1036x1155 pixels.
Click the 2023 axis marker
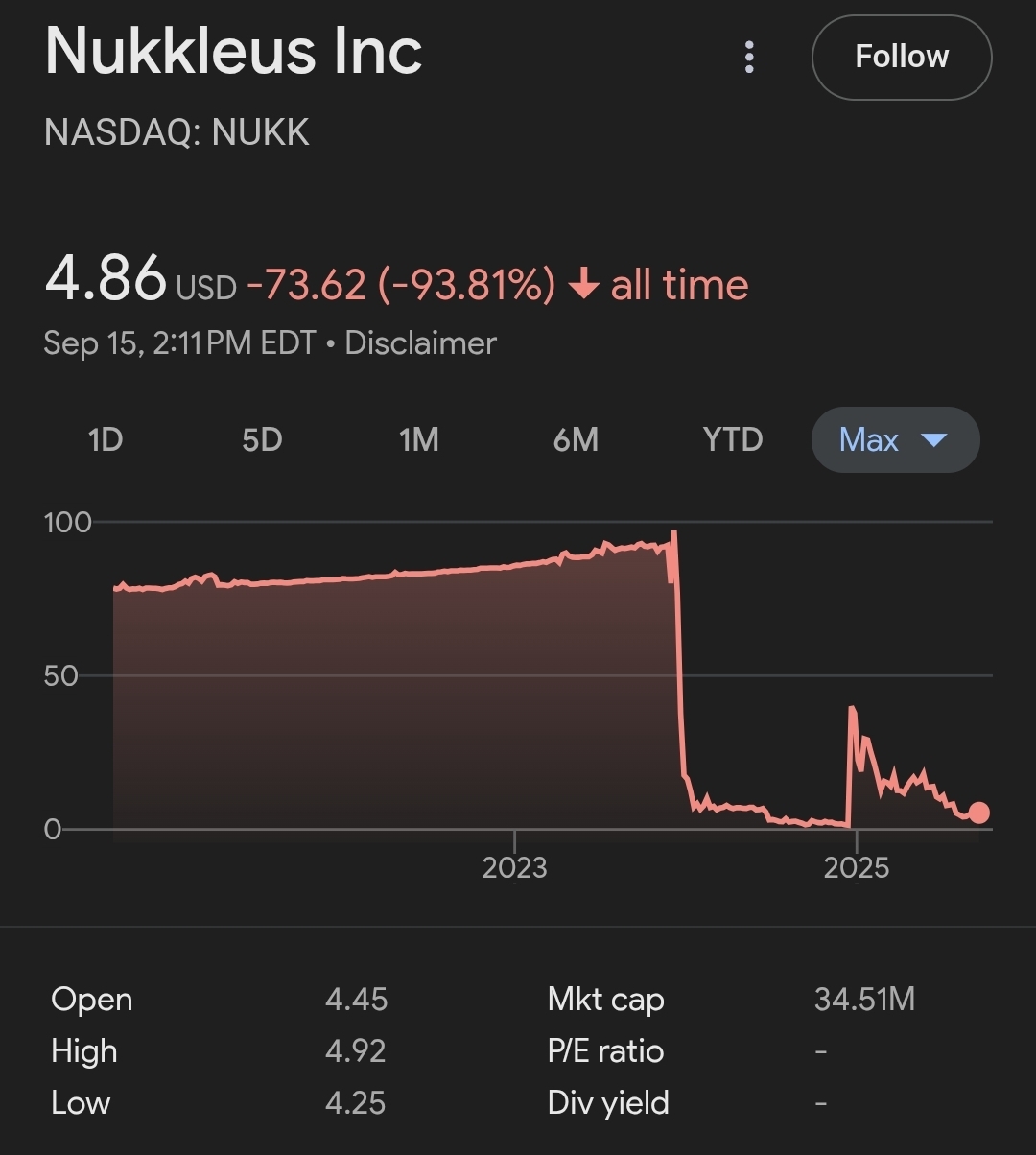pyautogui.click(x=514, y=867)
